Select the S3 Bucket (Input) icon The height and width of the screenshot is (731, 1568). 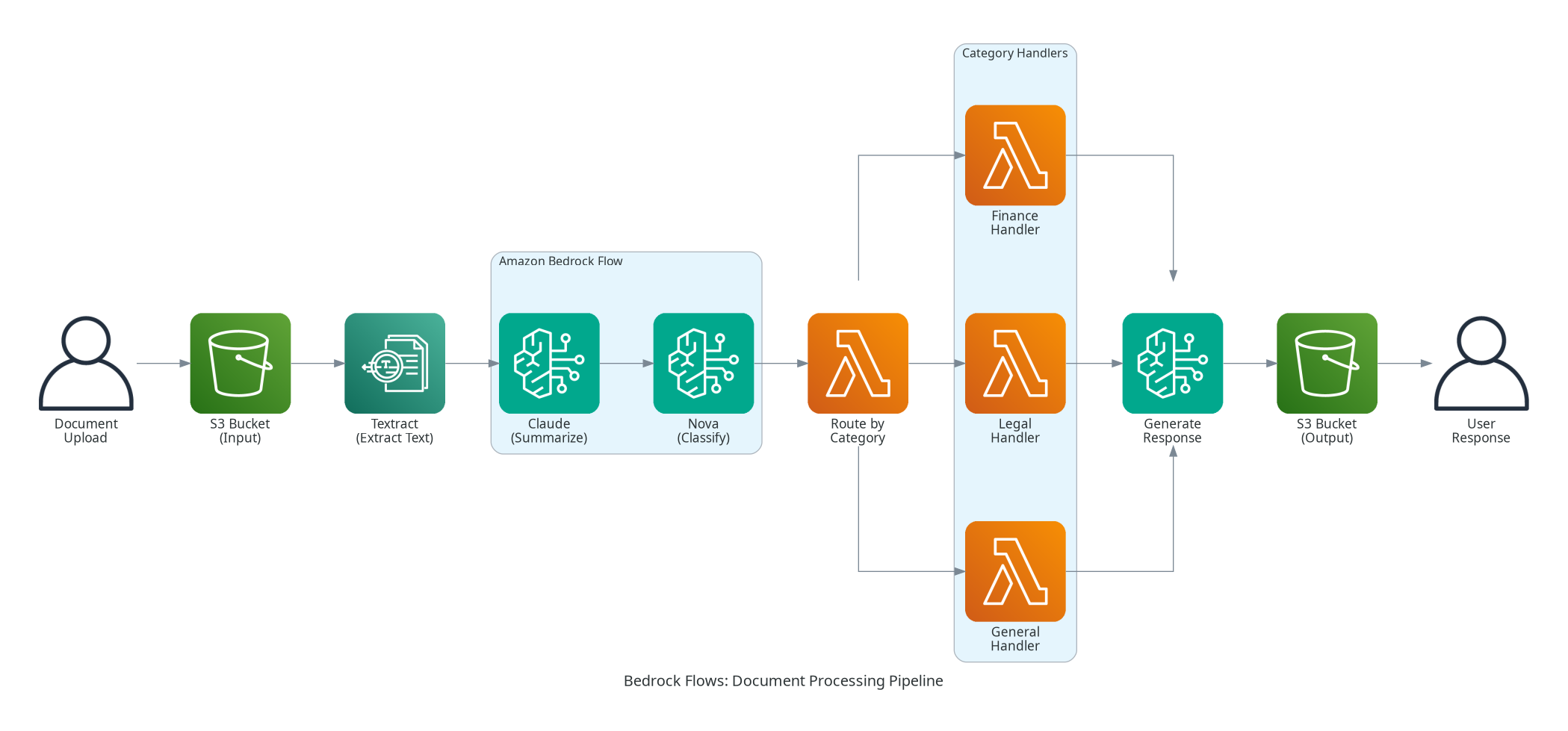[241, 364]
